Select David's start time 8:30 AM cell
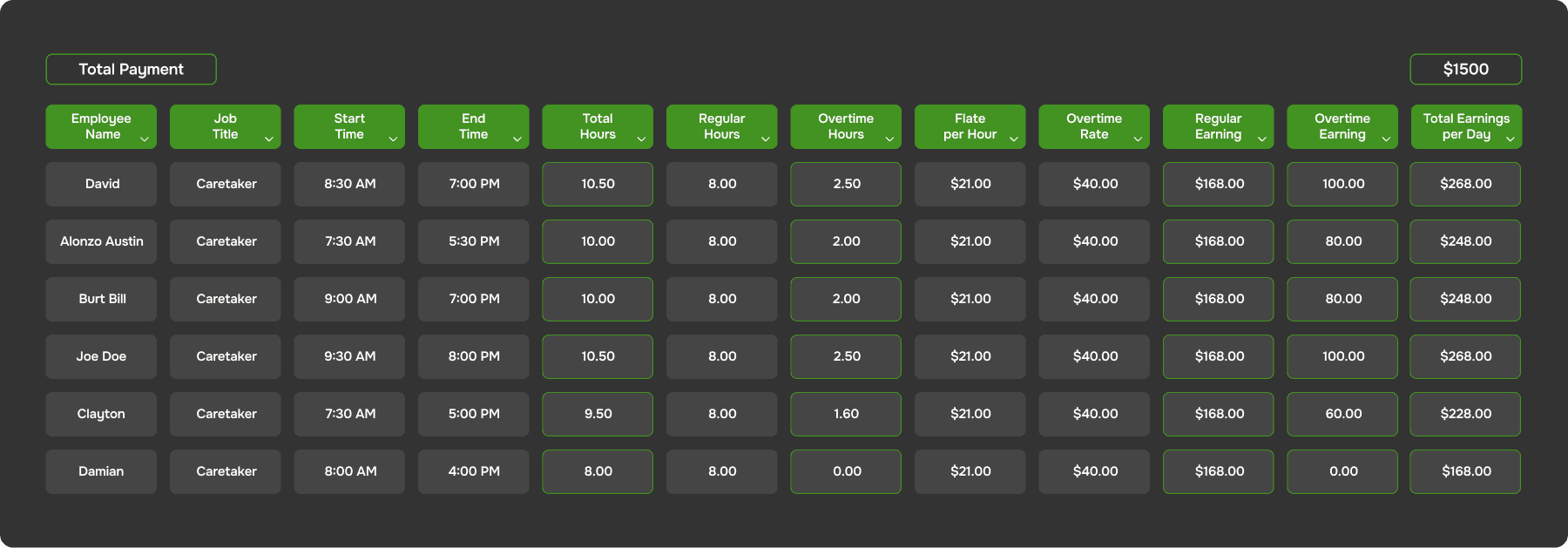 [x=349, y=184]
